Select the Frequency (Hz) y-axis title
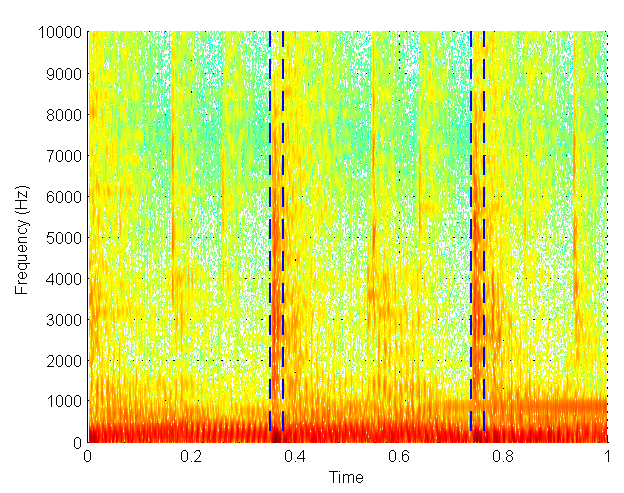Image resolution: width=624 pixels, height=493 pixels. coord(22,240)
